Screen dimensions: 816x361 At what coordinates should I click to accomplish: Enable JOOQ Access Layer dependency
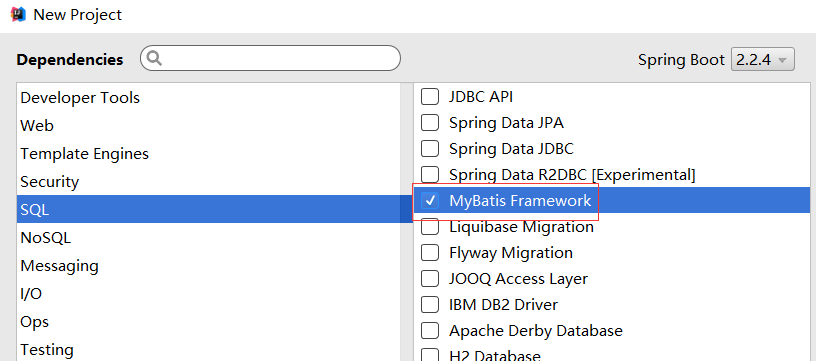click(x=429, y=279)
